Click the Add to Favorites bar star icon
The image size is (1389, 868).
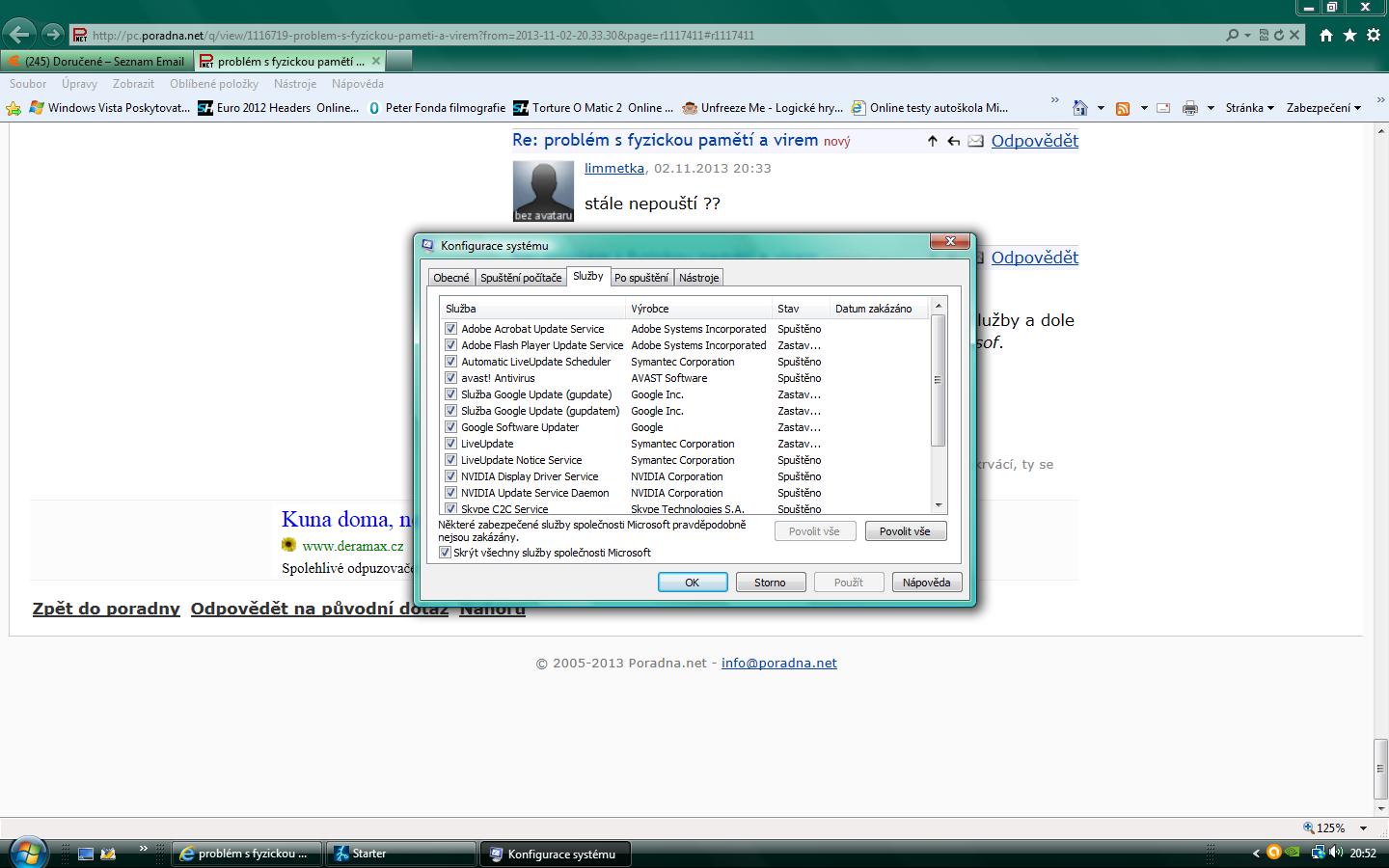(x=14, y=108)
